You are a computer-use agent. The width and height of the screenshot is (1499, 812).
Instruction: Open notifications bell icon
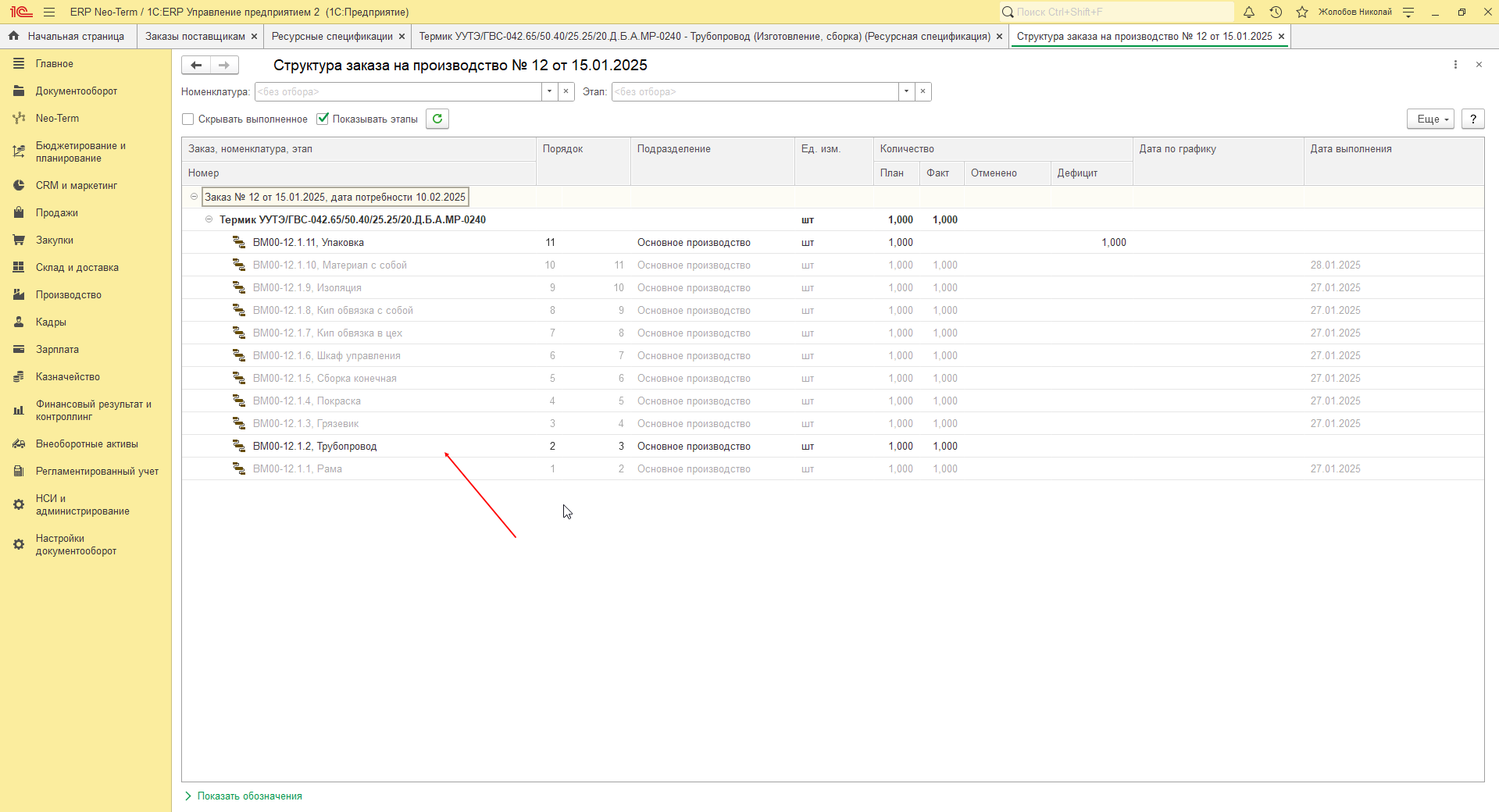pyautogui.click(x=1249, y=12)
